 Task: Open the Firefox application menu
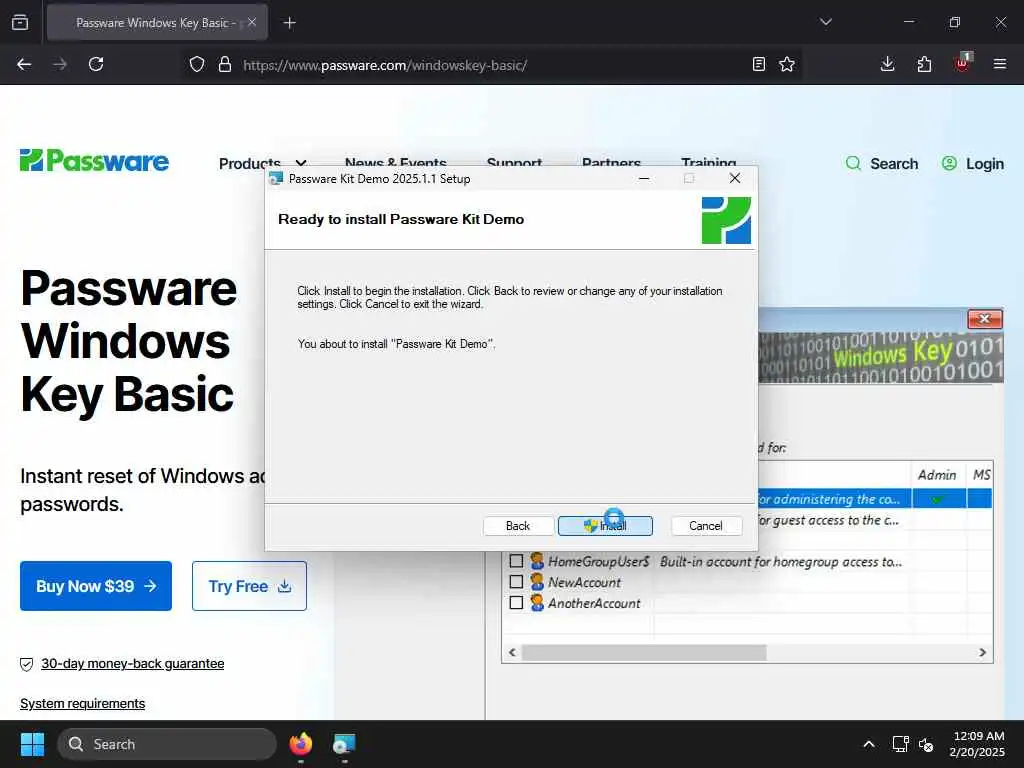coord(999,64)
